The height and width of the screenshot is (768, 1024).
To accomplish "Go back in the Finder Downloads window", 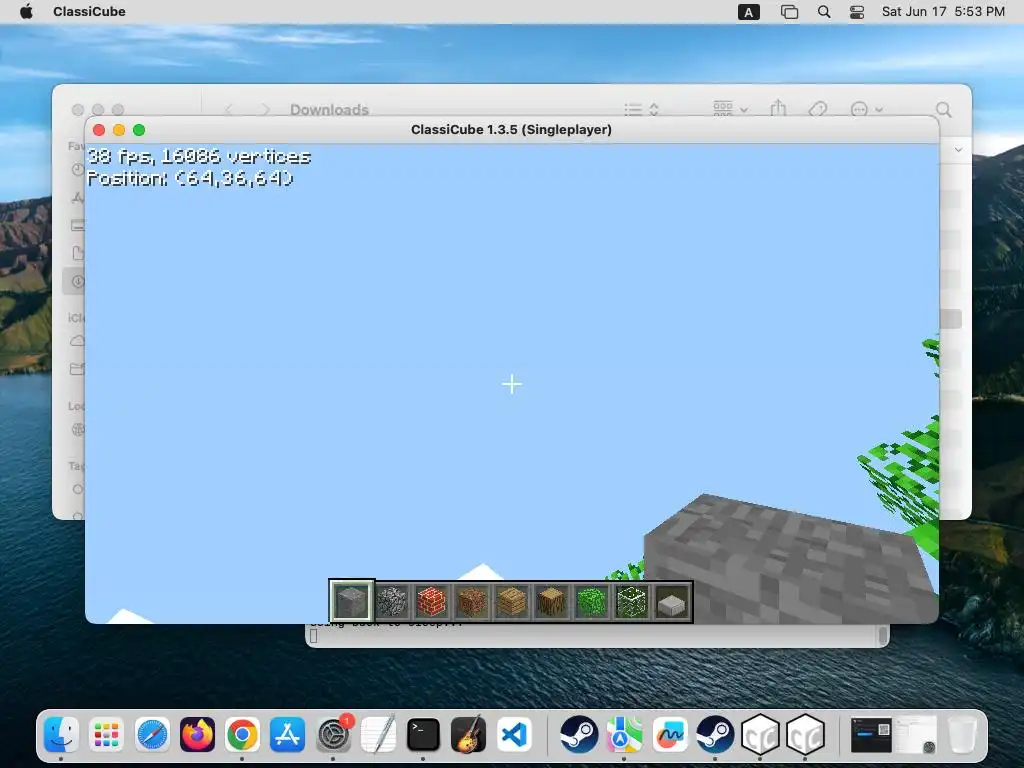I will click(229, 110).
